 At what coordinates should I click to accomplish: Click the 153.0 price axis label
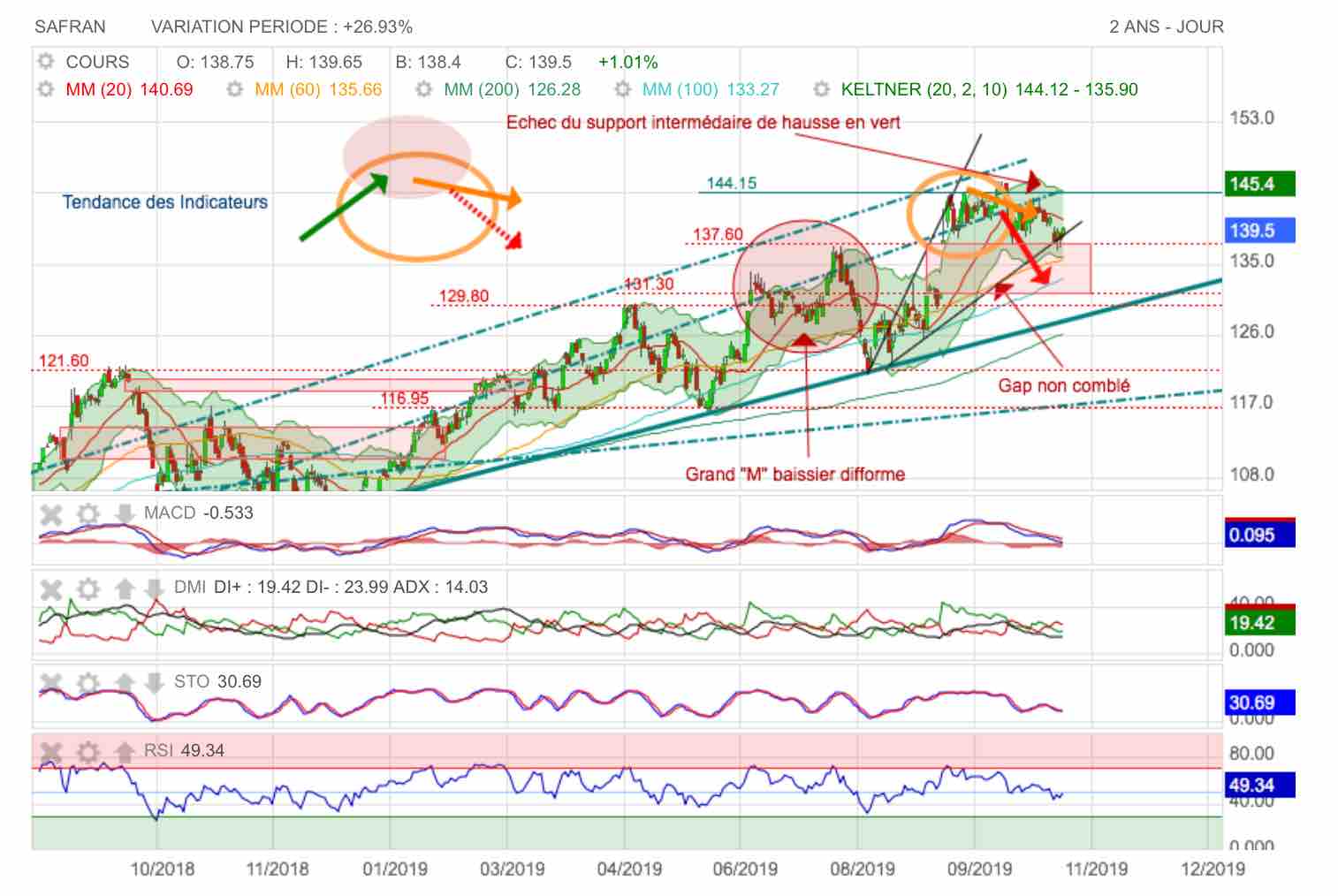point(1252,118)
